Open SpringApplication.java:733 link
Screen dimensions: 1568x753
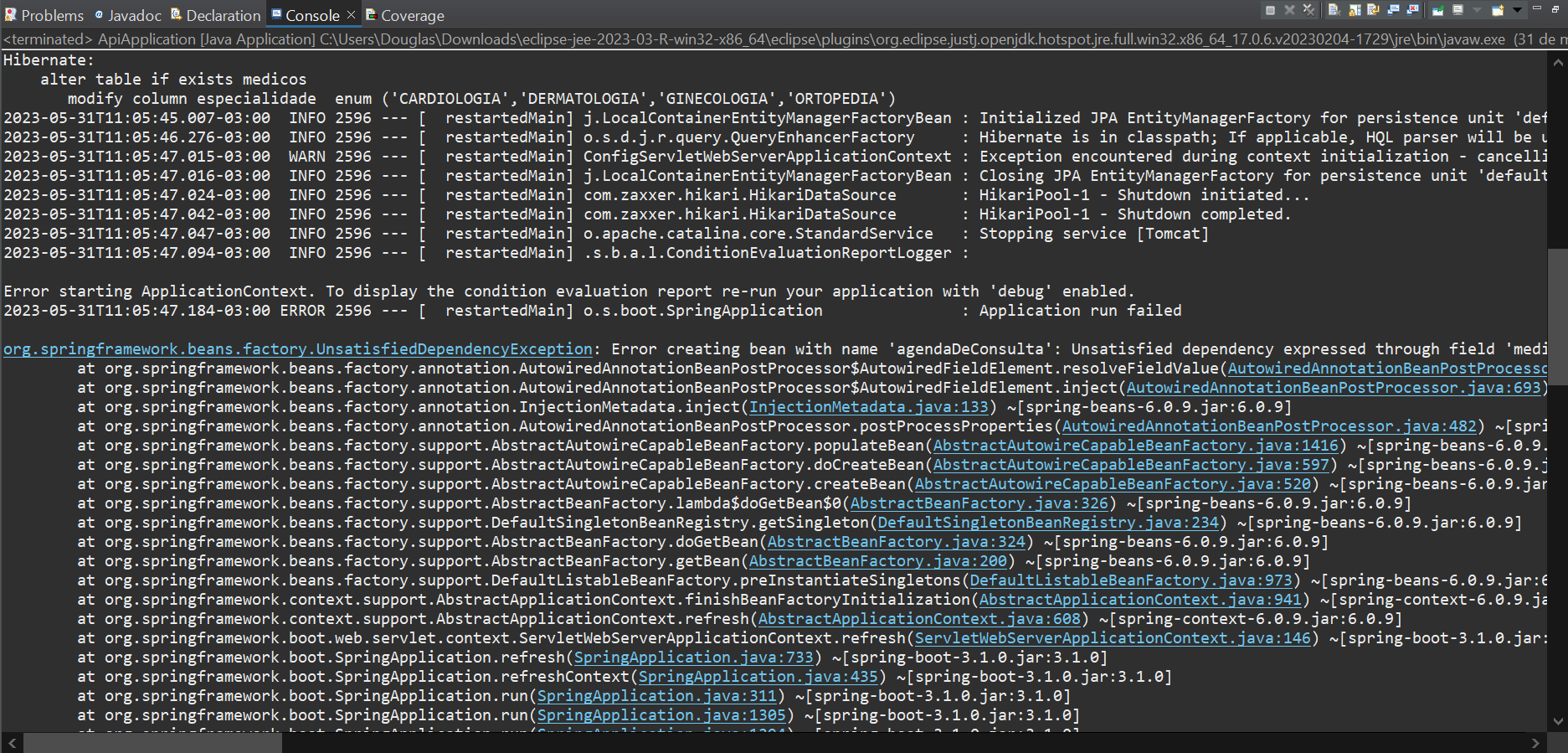tap(694, 658)
